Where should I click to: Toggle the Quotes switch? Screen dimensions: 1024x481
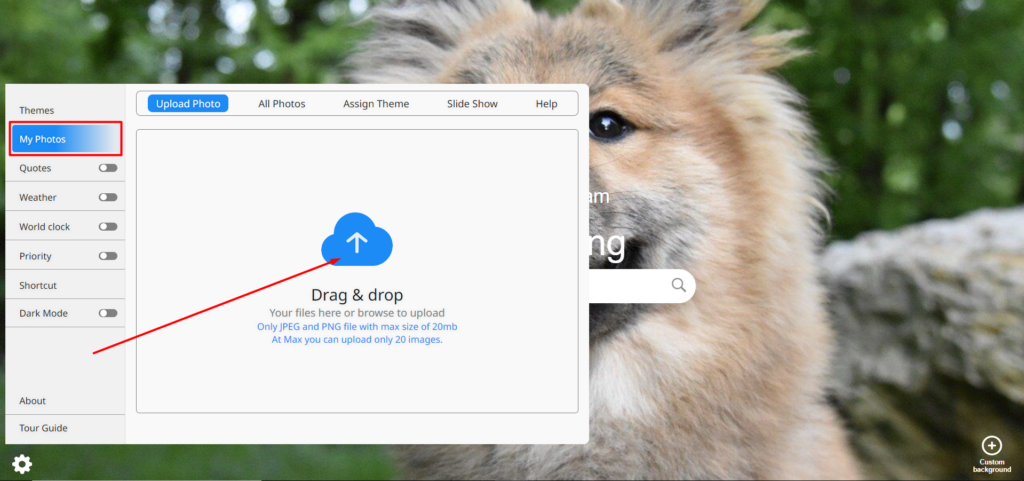(x=107, y=168)
